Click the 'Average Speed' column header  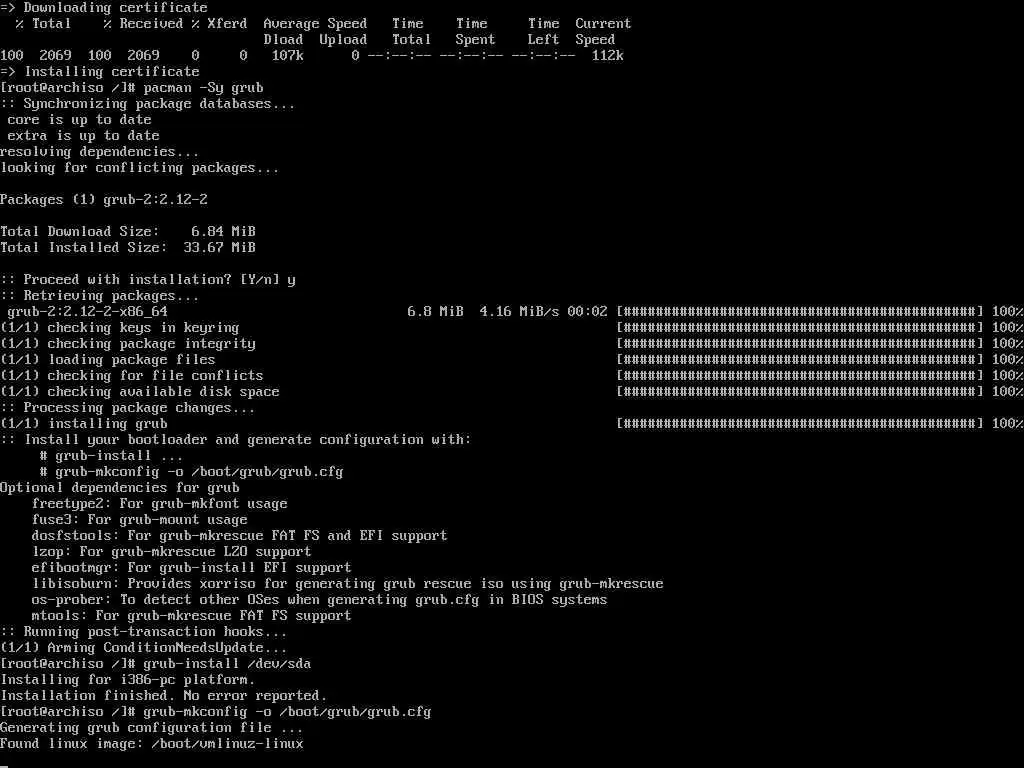coord(315,24)
